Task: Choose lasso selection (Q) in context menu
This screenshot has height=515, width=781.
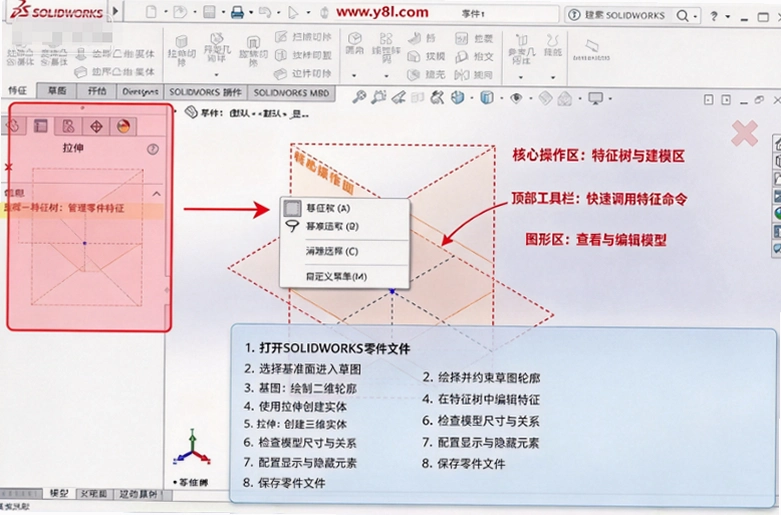Action: click(x=345, y=226)
